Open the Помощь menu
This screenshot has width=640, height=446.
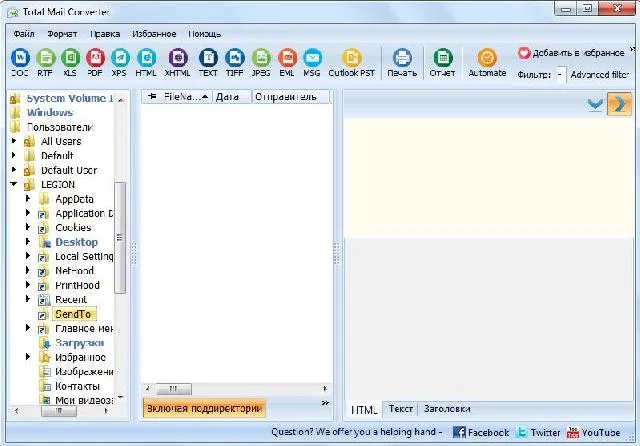point(204,34)
